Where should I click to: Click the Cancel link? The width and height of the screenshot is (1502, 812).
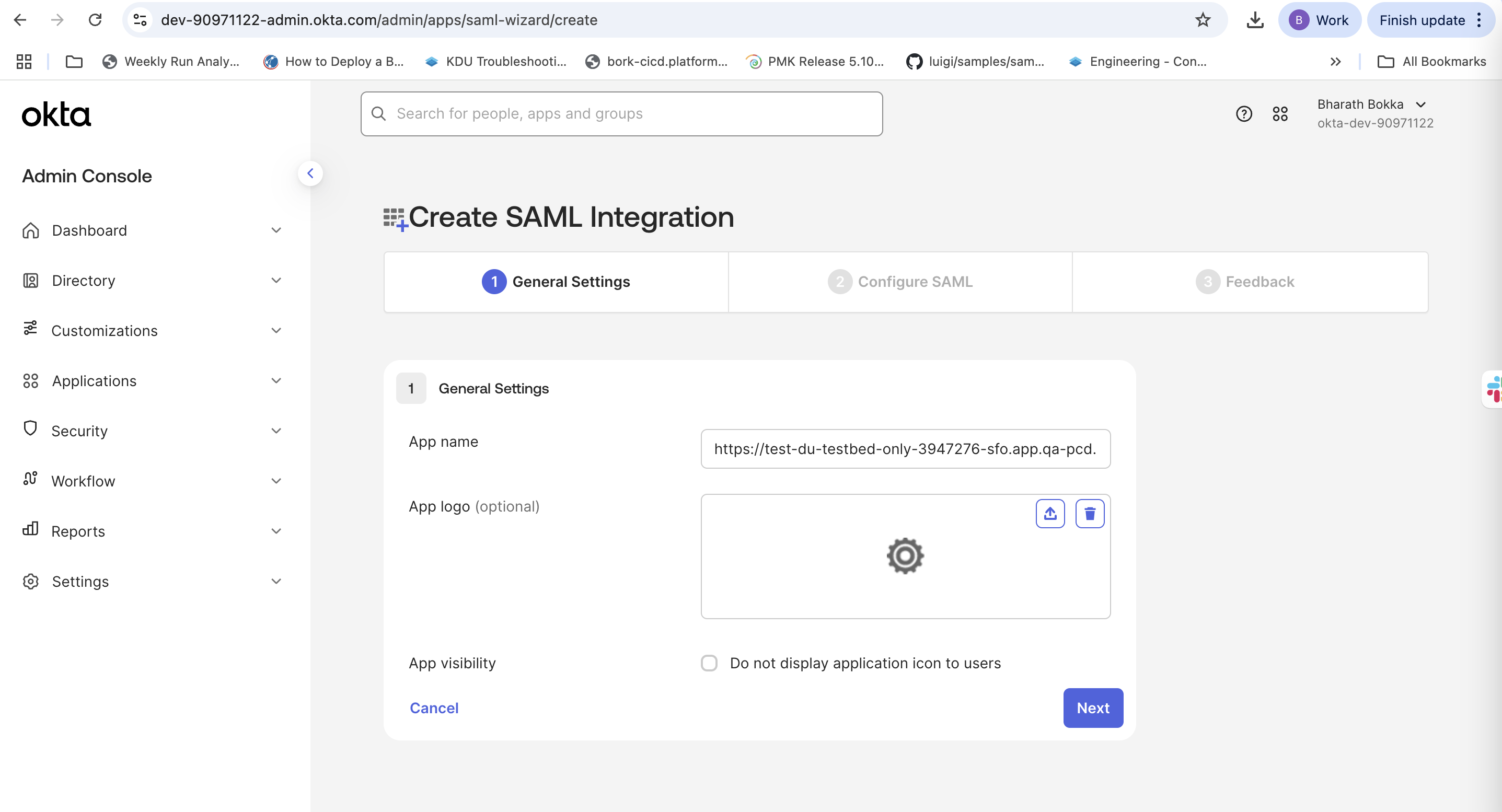[434, 707]
